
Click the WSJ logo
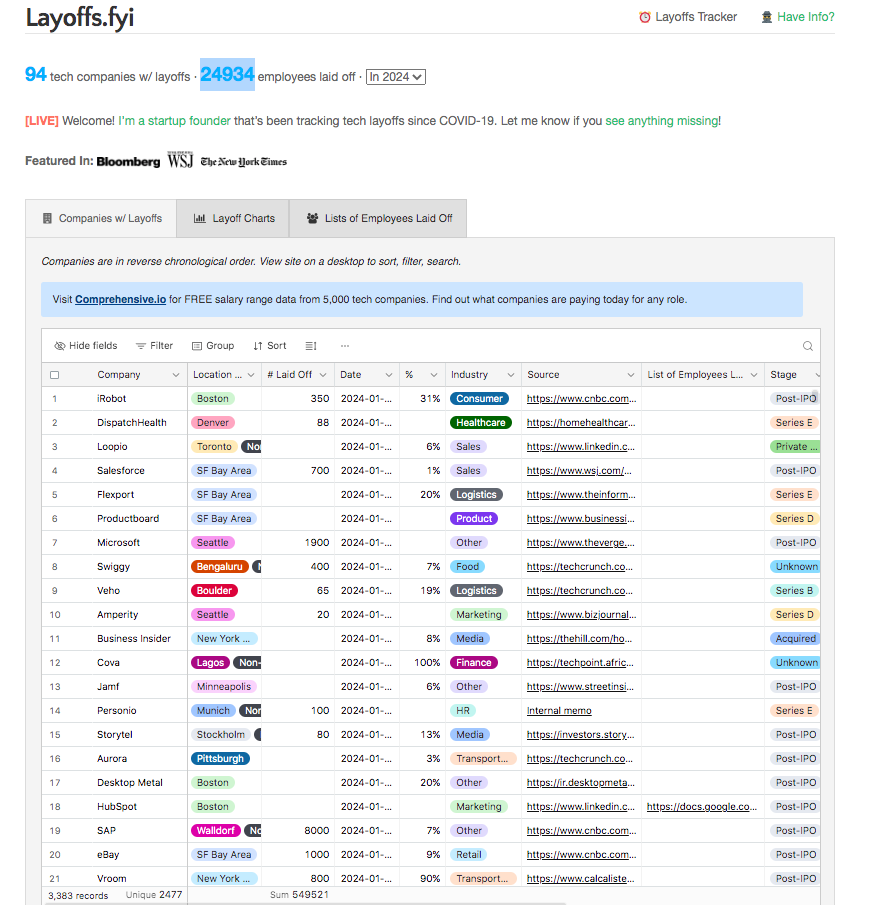(x=180, y=160)
